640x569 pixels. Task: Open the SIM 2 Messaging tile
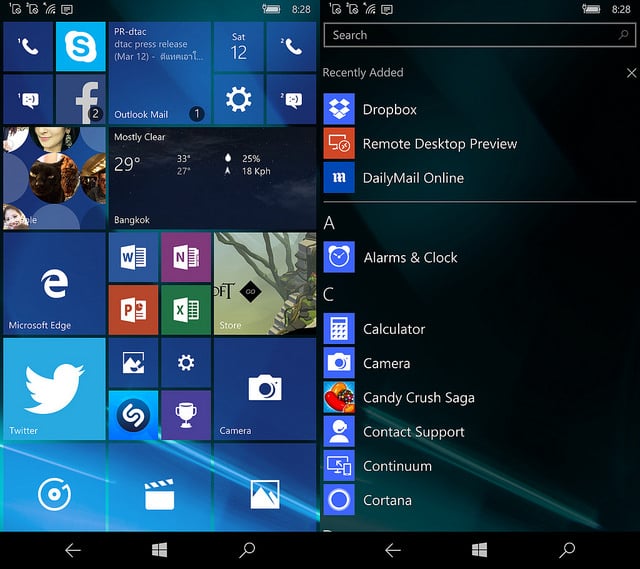(291, 99)
